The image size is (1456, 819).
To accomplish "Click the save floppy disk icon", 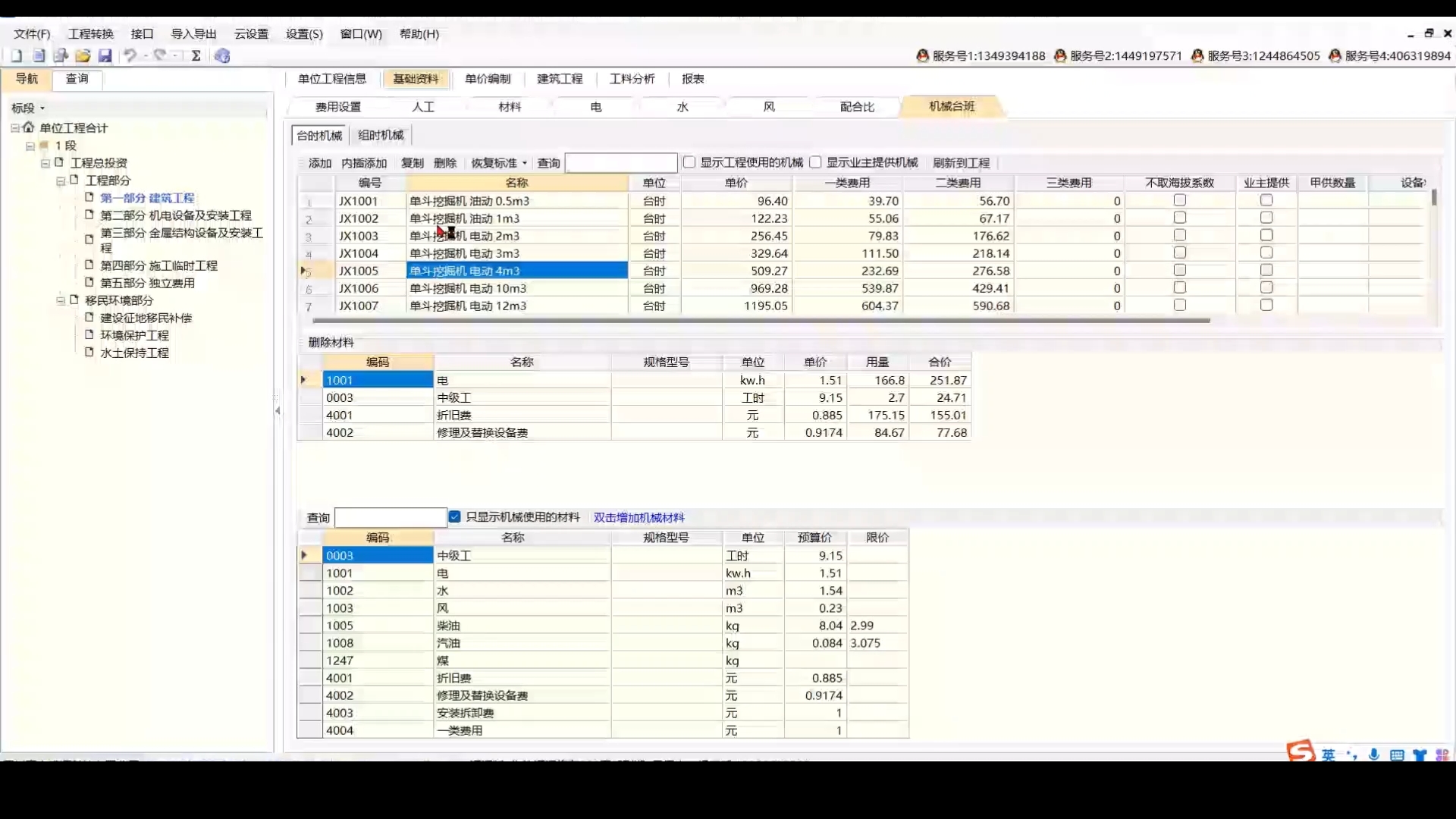I will click(105, 55).
